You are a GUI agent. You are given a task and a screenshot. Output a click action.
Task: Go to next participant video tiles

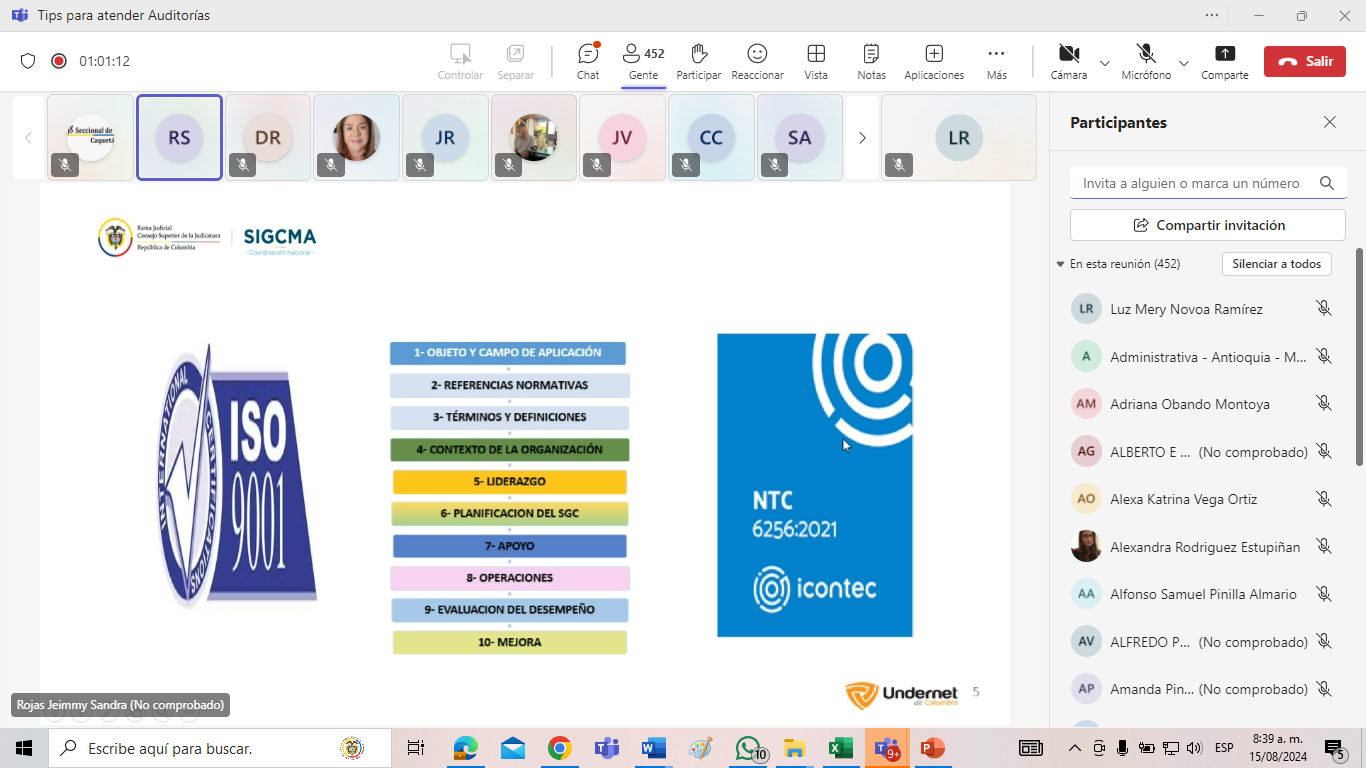862,138
